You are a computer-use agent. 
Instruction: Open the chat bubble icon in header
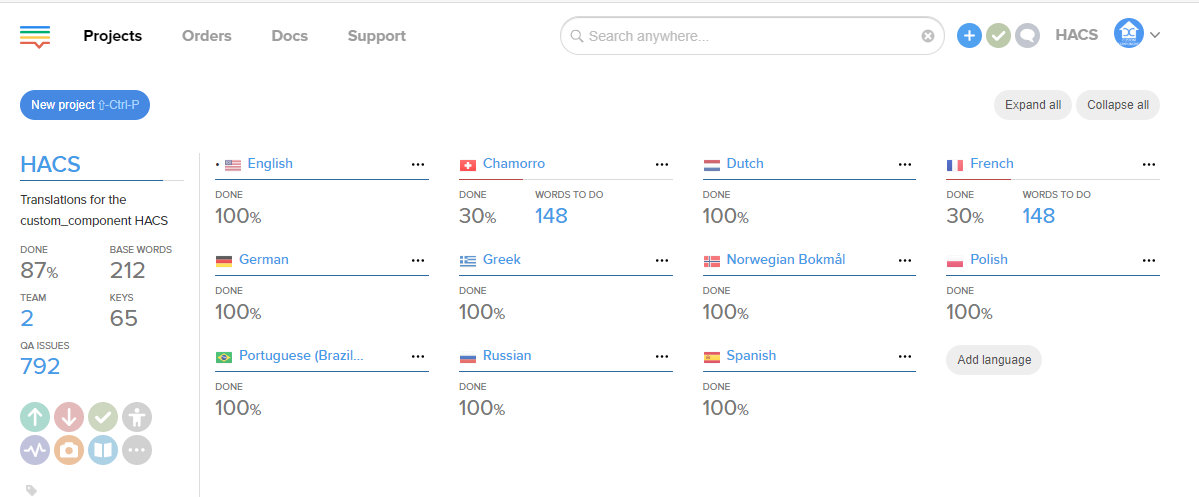1027,36
